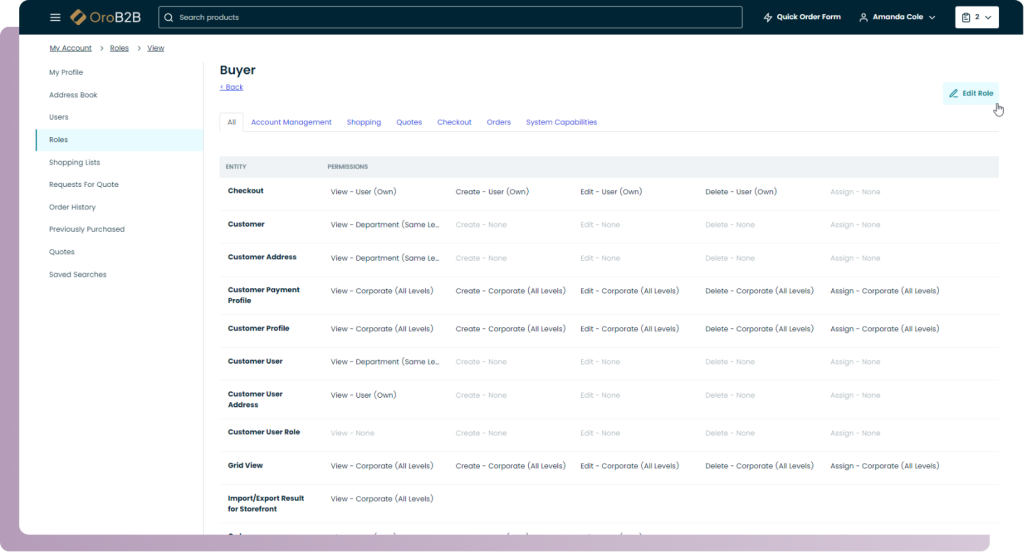Click the shopping list clipboard icon

pyautogui.click(x=967, y=18)
